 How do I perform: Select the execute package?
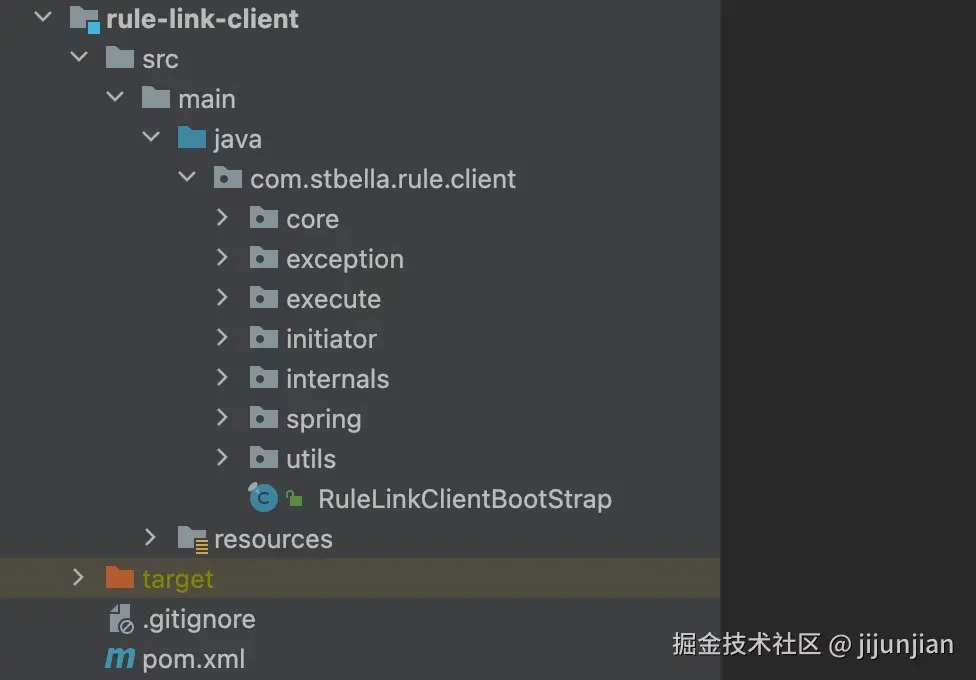pos(333,299)
